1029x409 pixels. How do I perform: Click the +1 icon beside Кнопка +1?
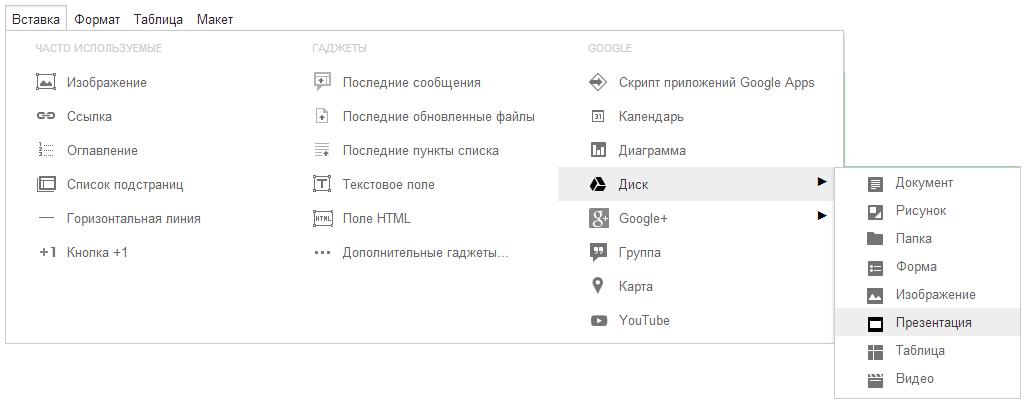tap(47, 253)
